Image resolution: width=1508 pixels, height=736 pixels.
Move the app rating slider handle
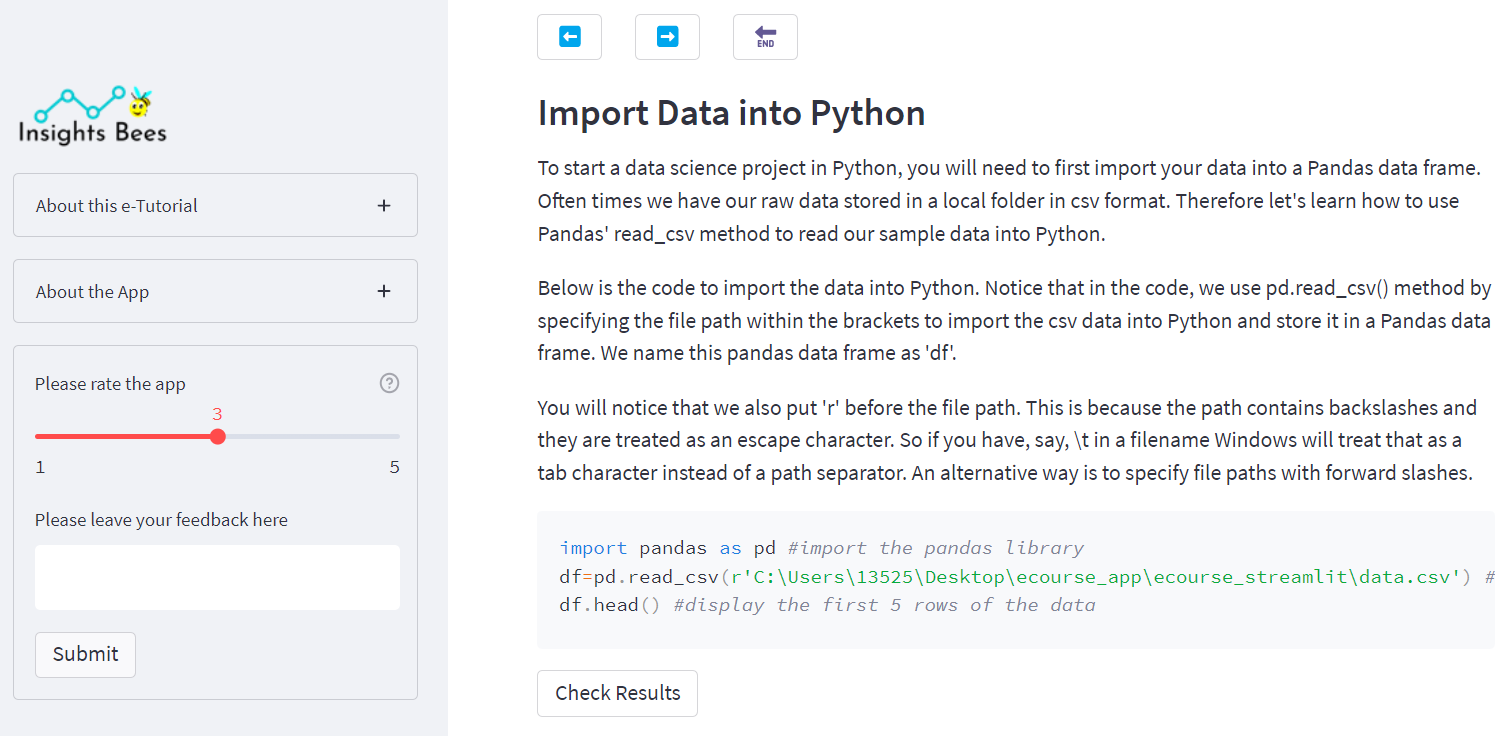tap(218, 436)
